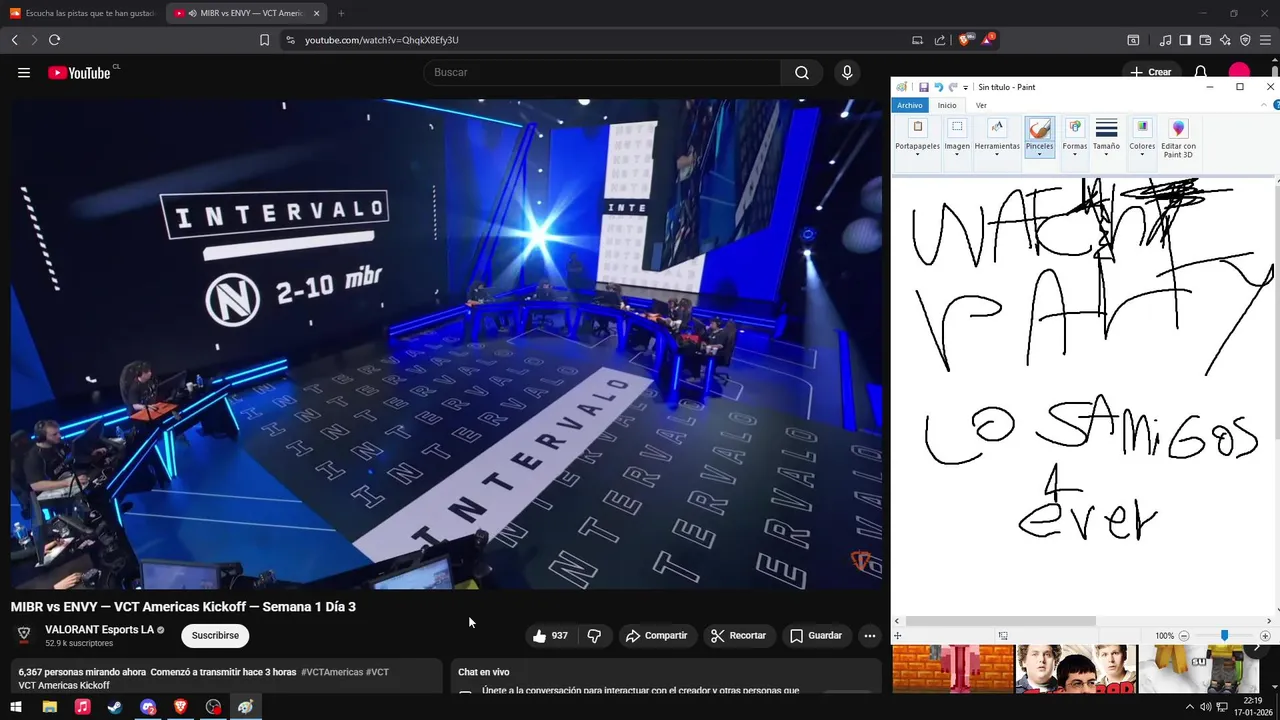This screenshot has height=720, width=1280.
Task: Open File Explorer from taskbar
Action: 49,707
